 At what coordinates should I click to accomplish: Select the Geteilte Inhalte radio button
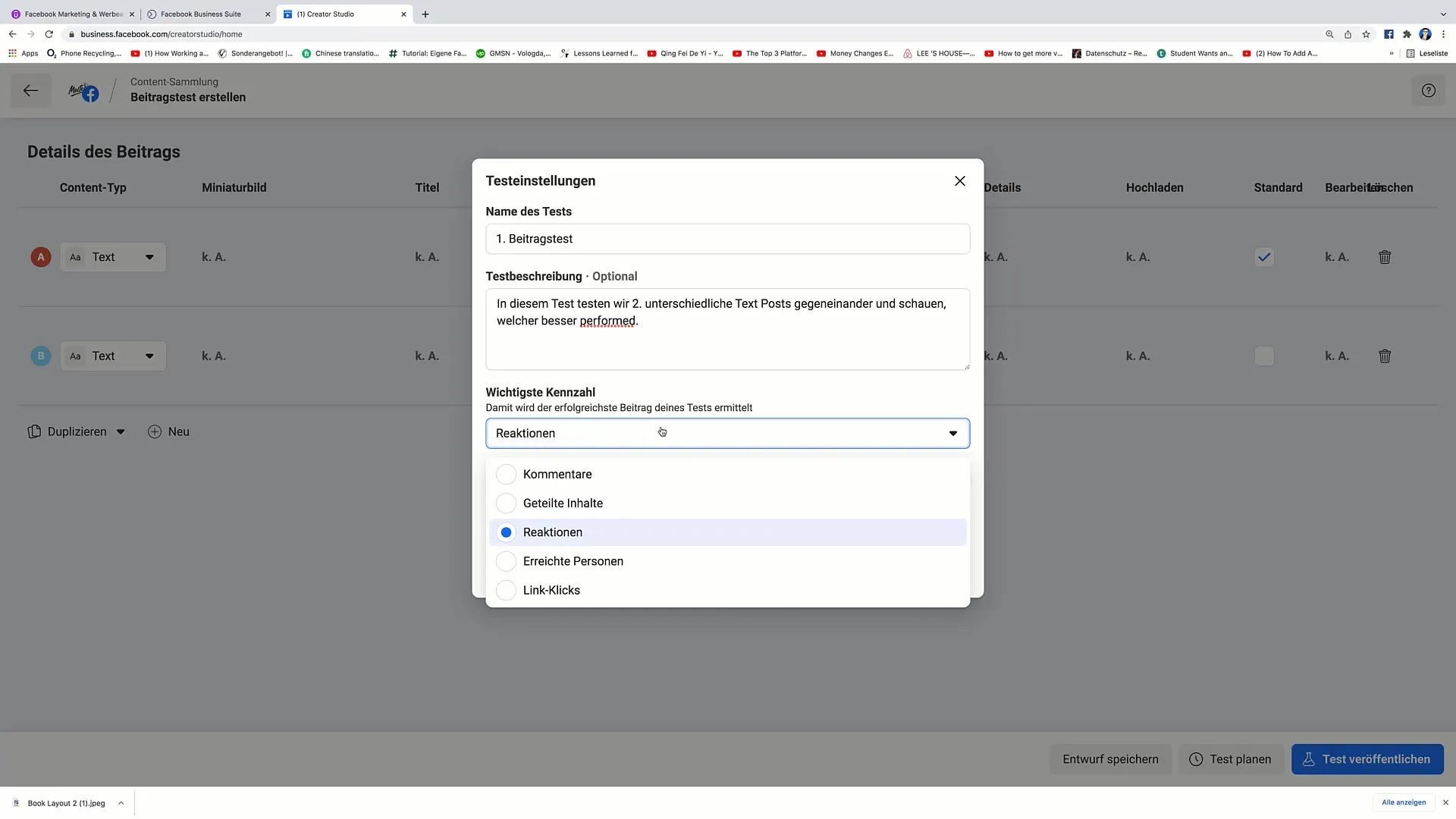506,503
